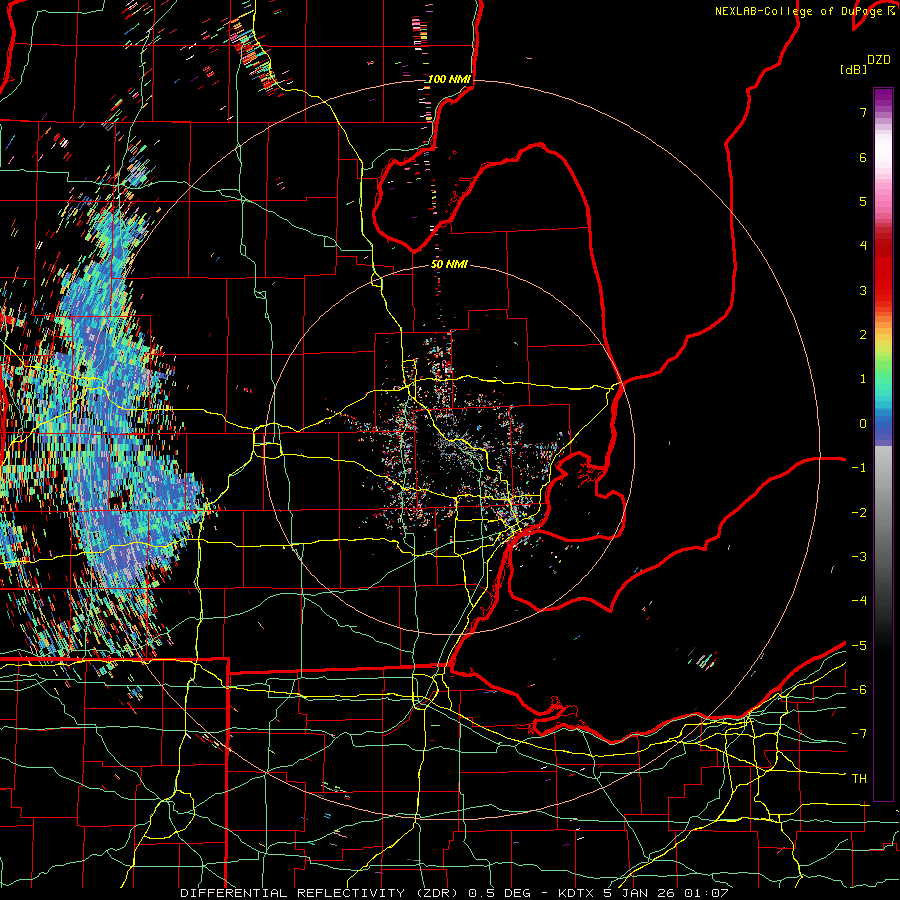This screenshot has height=900, width=900.
Task: Click the ZDR product caption at the bottom
Action: (x=454, y=893)
